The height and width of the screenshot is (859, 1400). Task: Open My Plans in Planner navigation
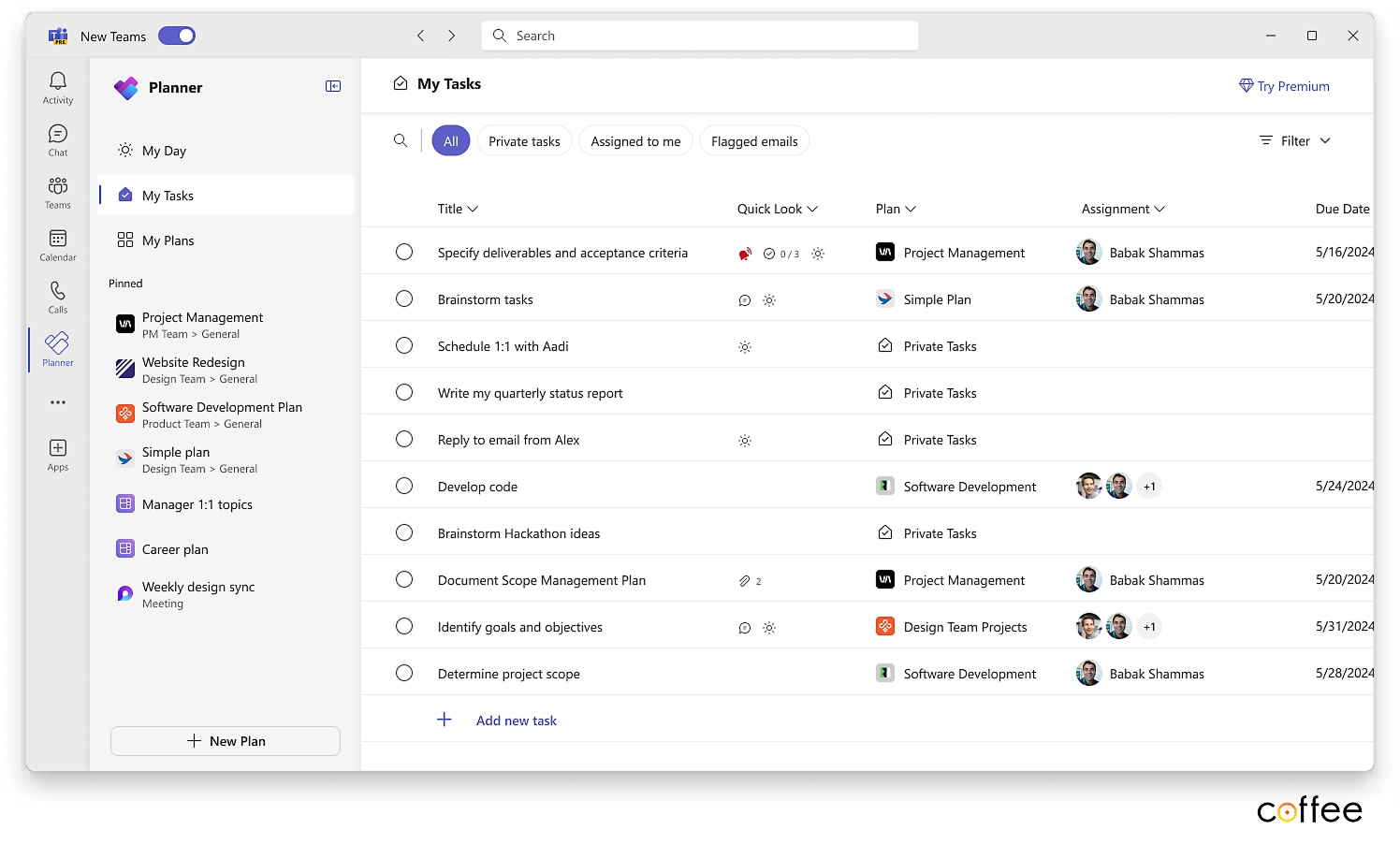pos(226,240)
